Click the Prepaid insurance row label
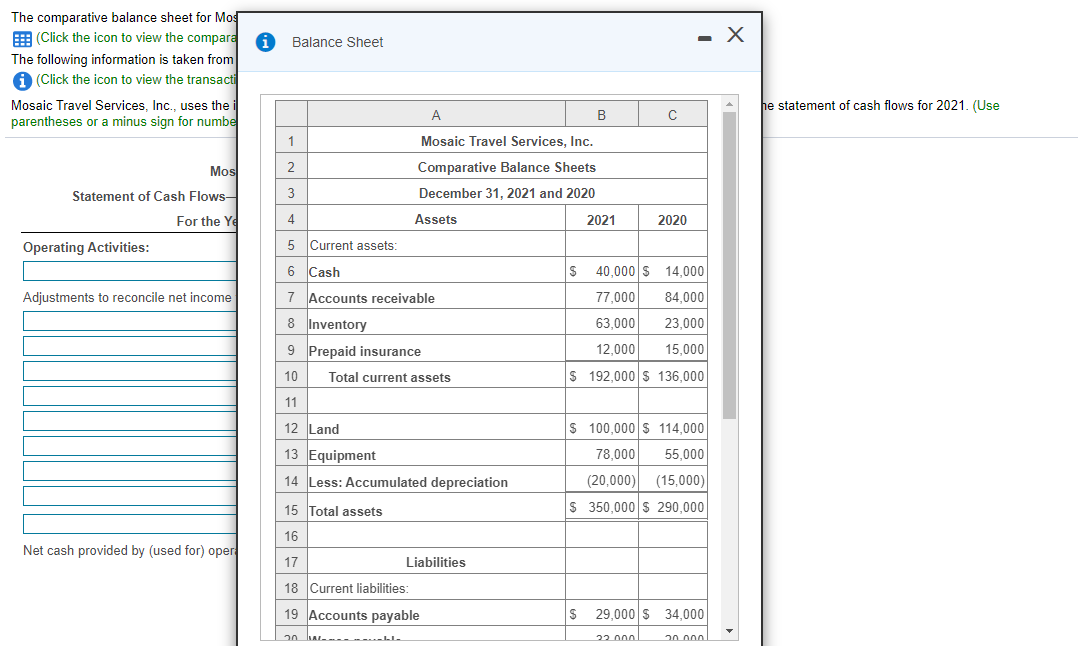This screenshot has width=1080, height=646. point(364,351)
